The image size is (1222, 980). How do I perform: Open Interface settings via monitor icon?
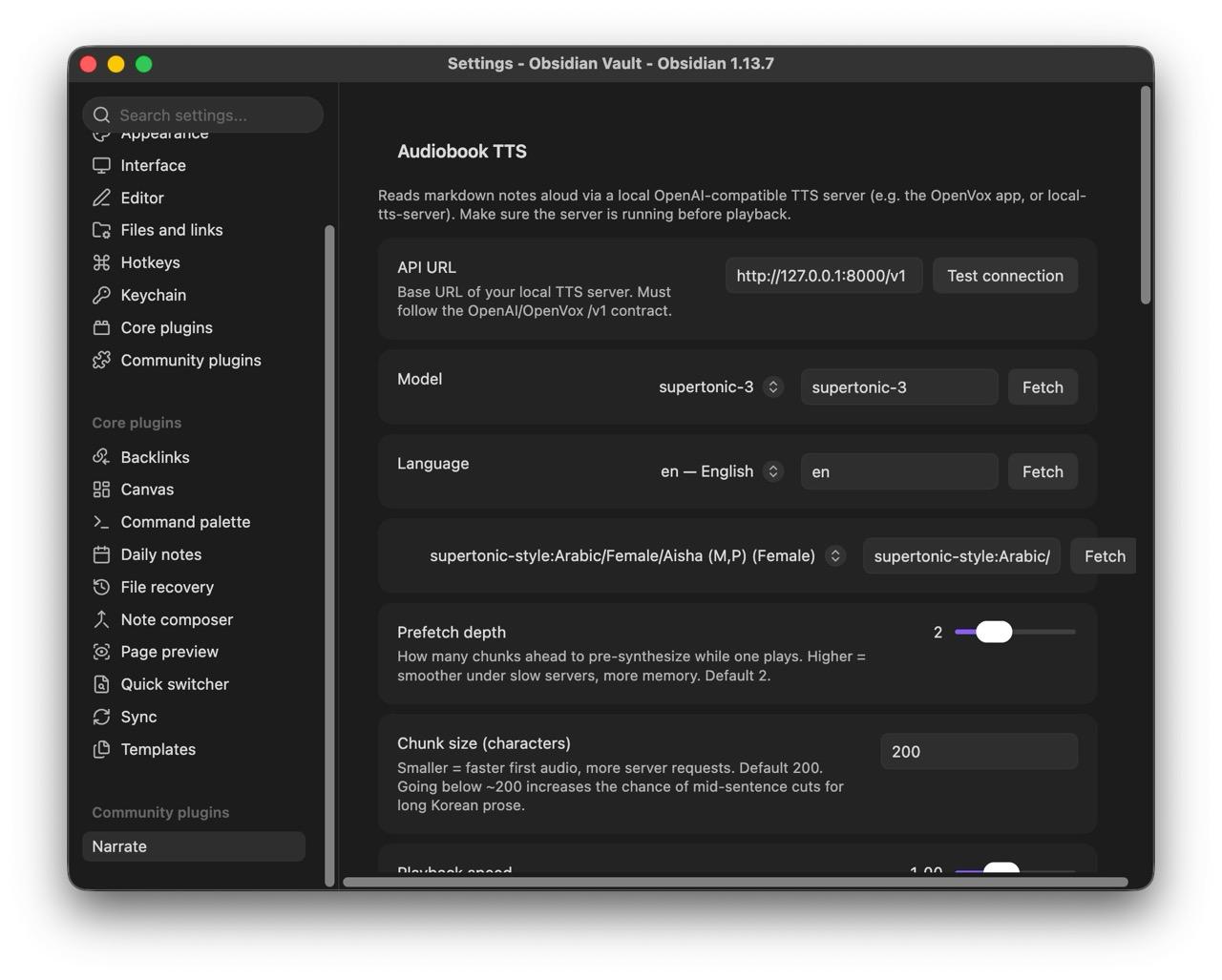click(x=101, y=165)
